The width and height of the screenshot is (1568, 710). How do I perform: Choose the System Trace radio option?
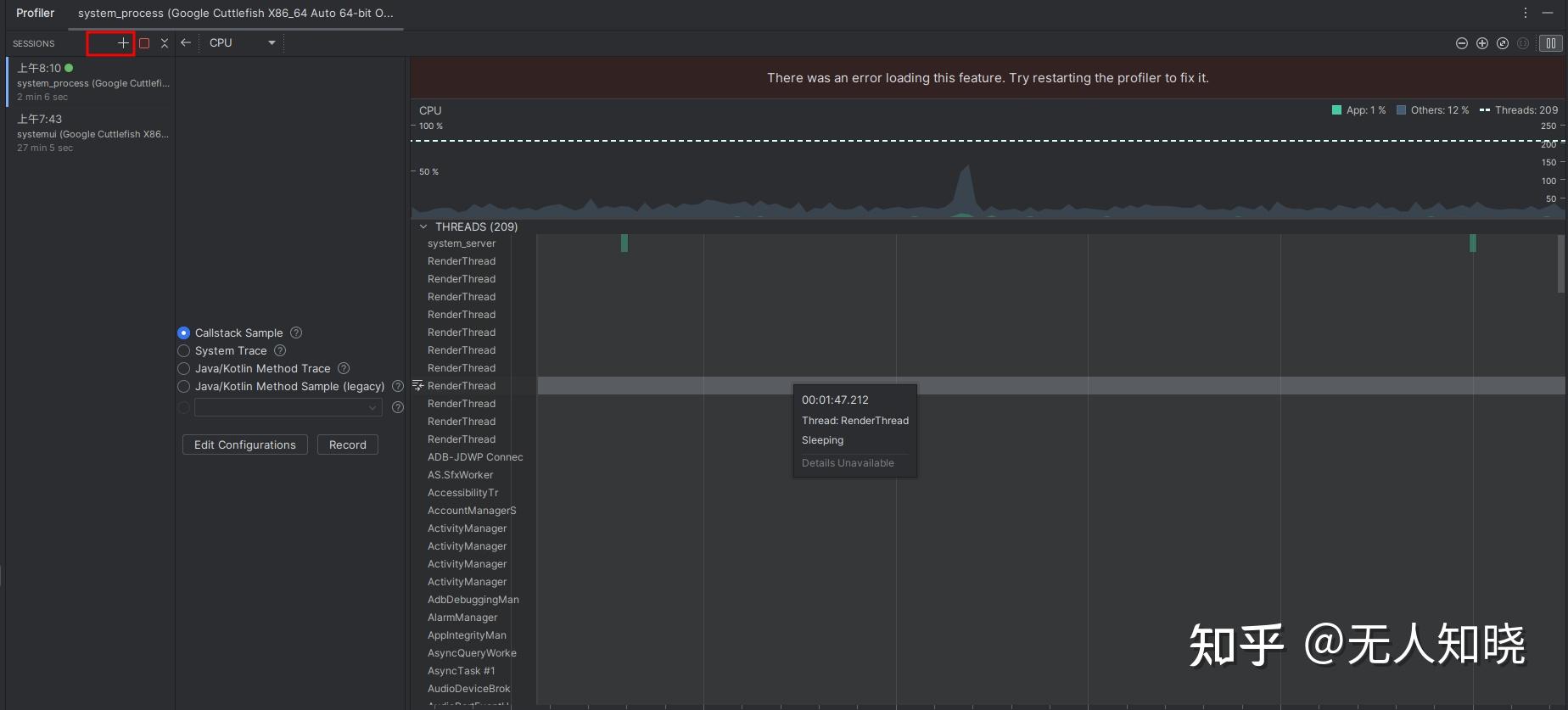183,351
